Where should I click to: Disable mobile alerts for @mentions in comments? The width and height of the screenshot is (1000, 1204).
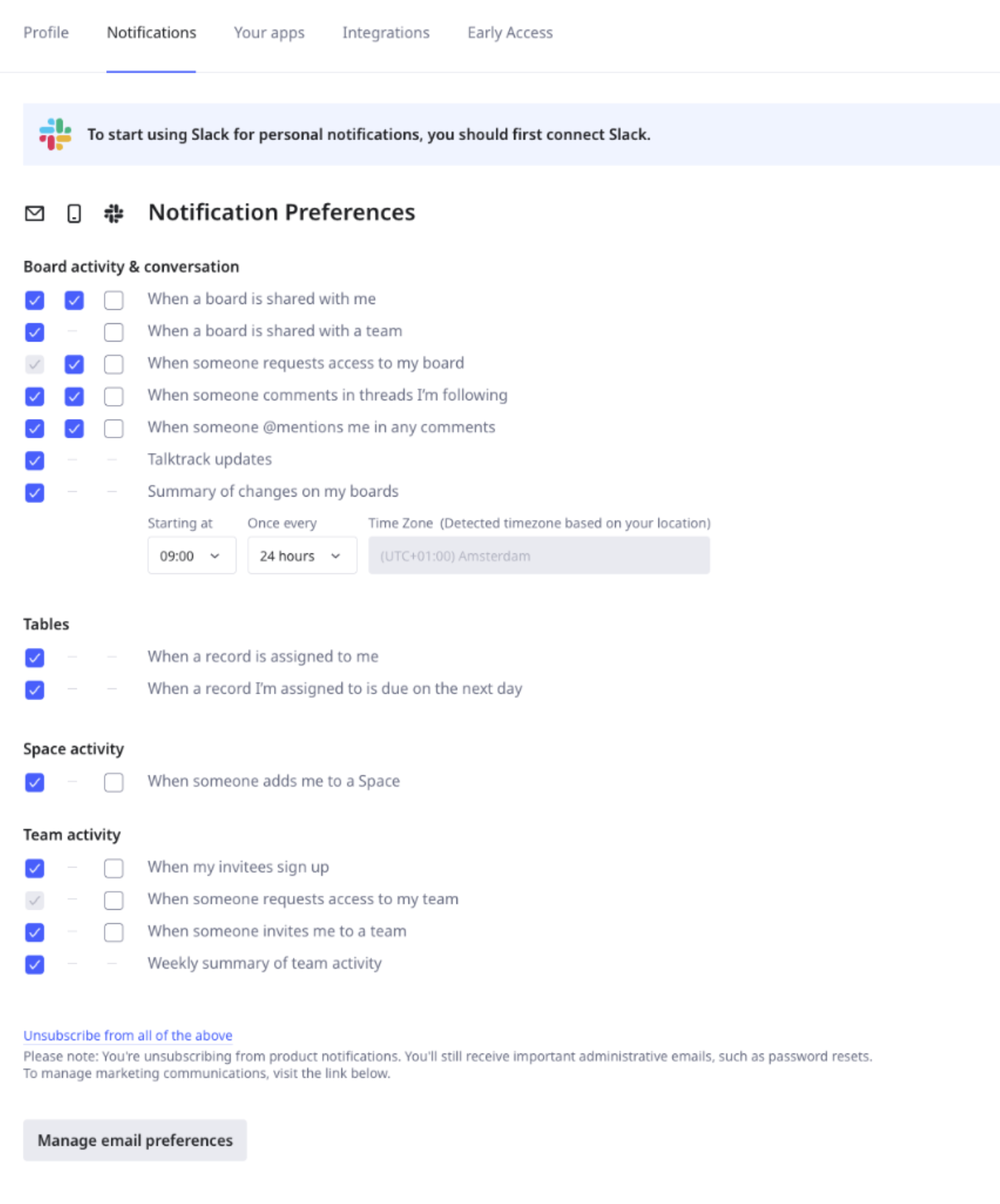pyautogui.click(x=74, y=429)
